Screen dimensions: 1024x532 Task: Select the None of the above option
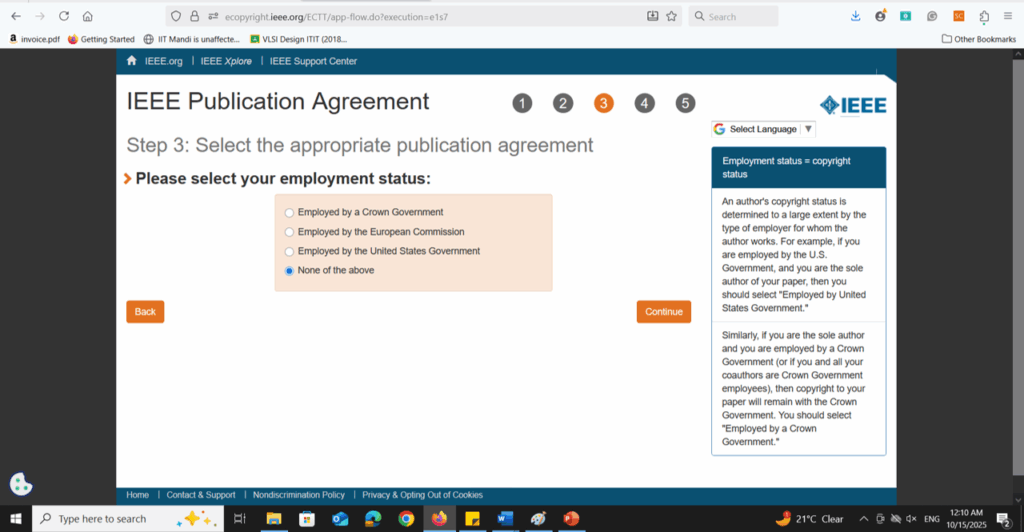tap(290, 271)
